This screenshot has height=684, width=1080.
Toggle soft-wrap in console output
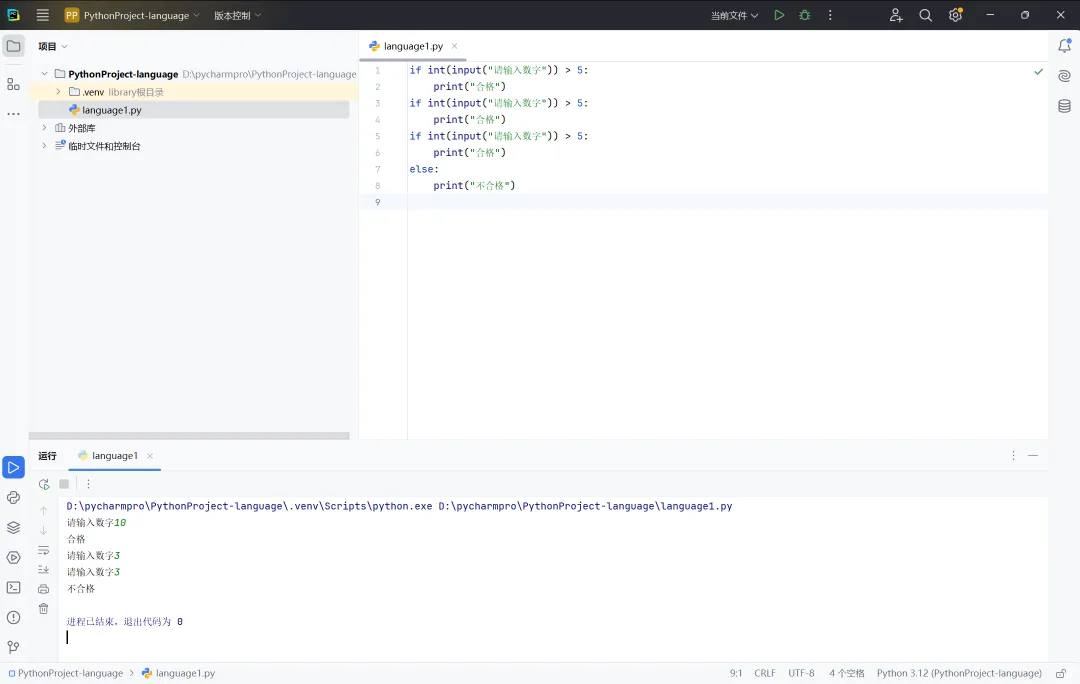tap(43, 550)
